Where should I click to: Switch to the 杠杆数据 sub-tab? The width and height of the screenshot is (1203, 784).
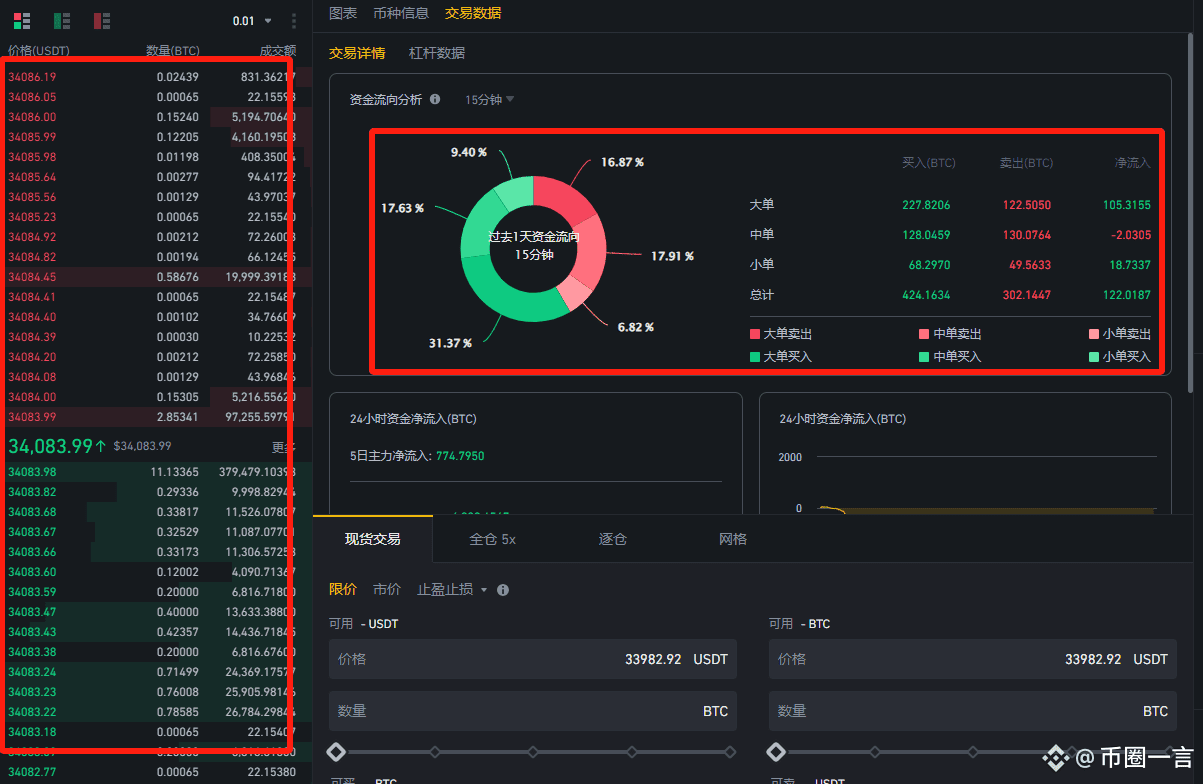coord(437,53)
